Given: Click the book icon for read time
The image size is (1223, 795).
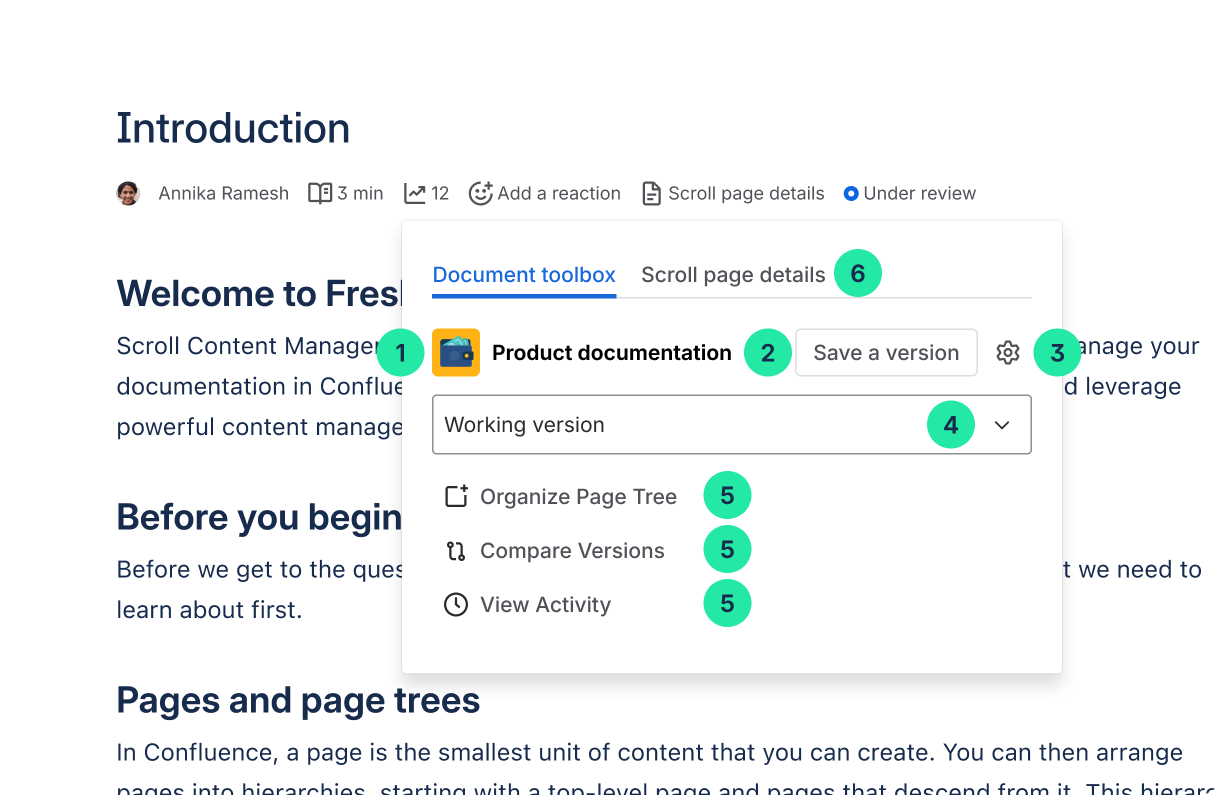Looking at the screenshot, I should tap(320, 193).
